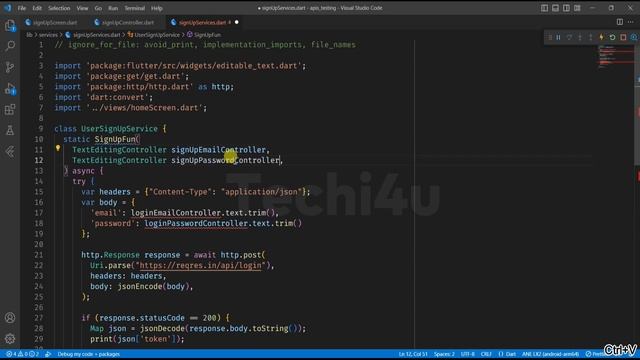Switch to signUpScreen.dart tab
The width and height of the screenshot is (640, 360).
(55, 22)
